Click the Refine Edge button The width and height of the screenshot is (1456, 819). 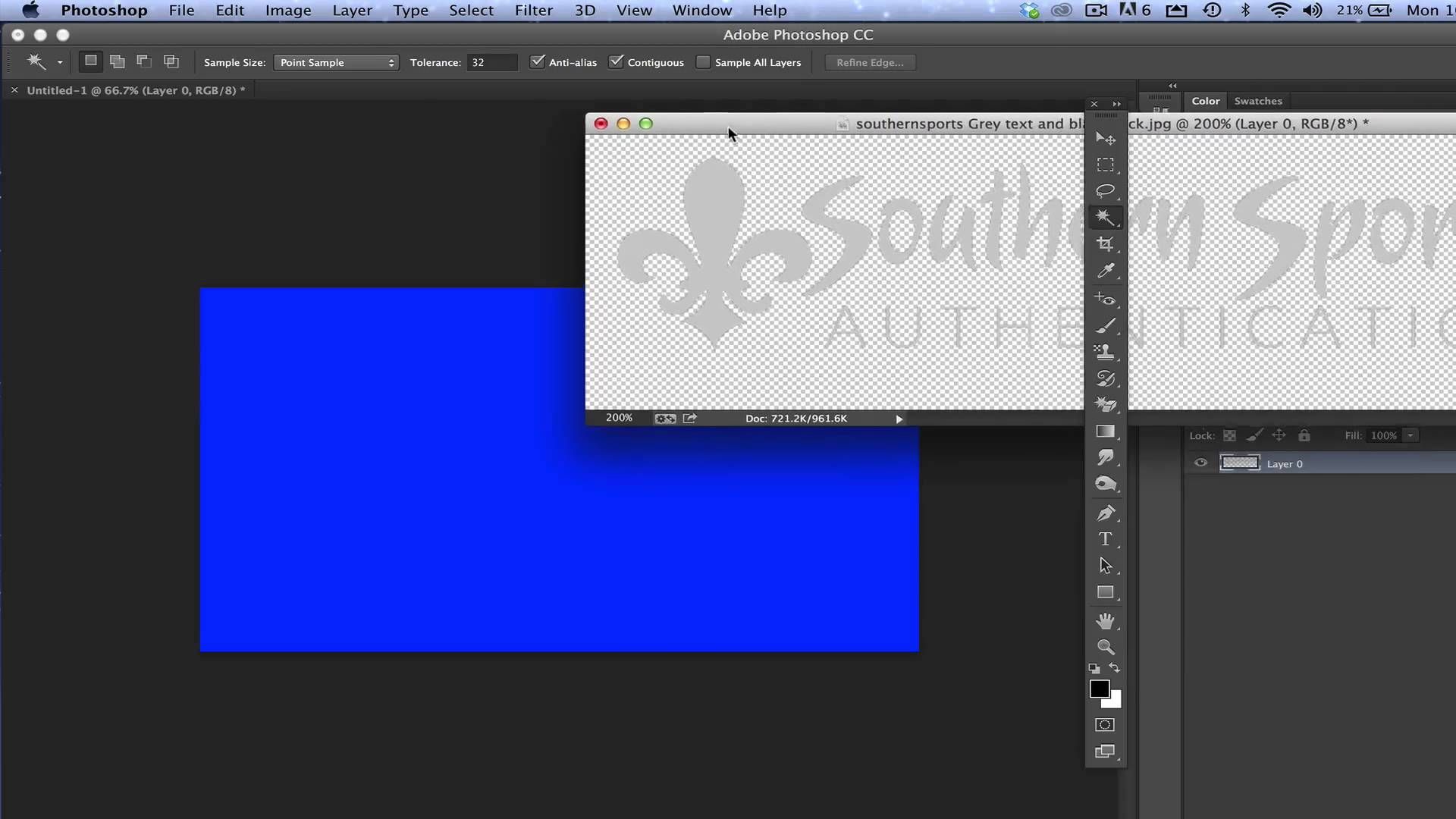[870, 62]
